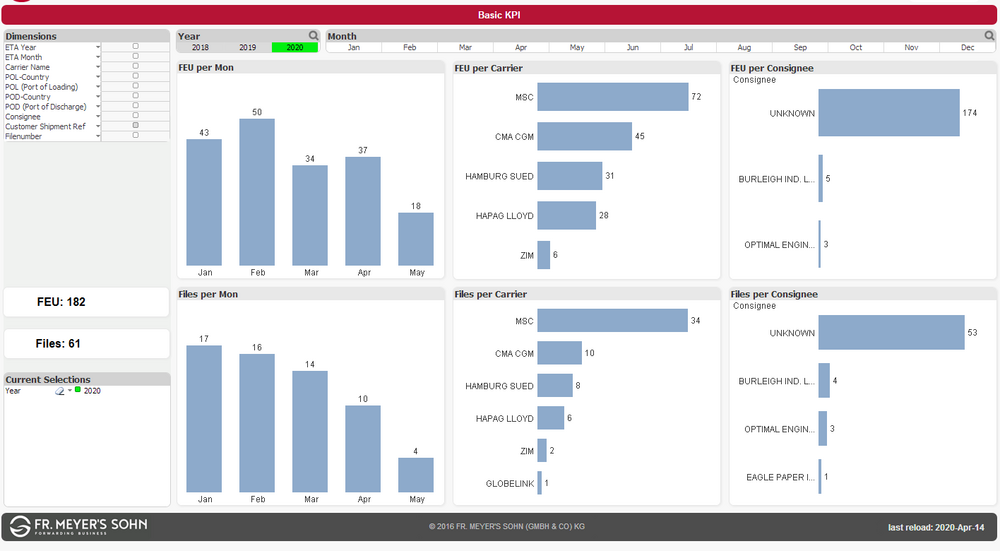Tick the Carrier Name checkbox
This screenshot has height=551, width=1000.
click(x=135, y=67)
